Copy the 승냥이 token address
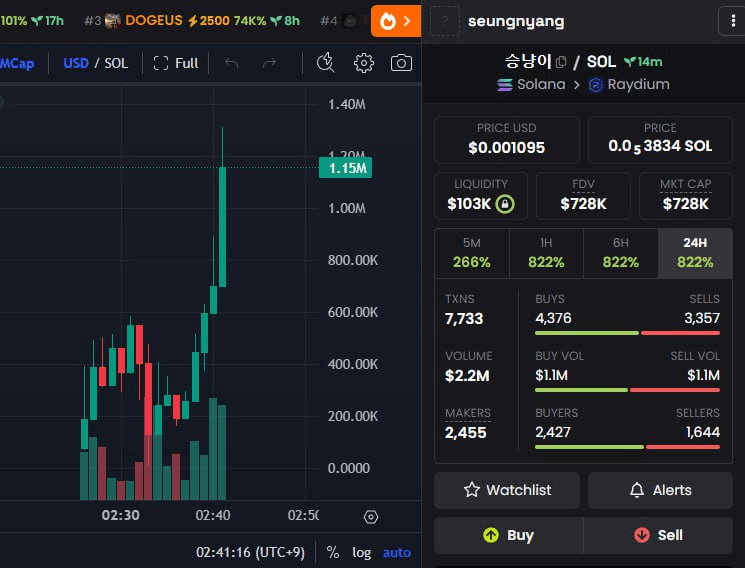The width and height of the screenshot is (745, 568). [561, 62]
